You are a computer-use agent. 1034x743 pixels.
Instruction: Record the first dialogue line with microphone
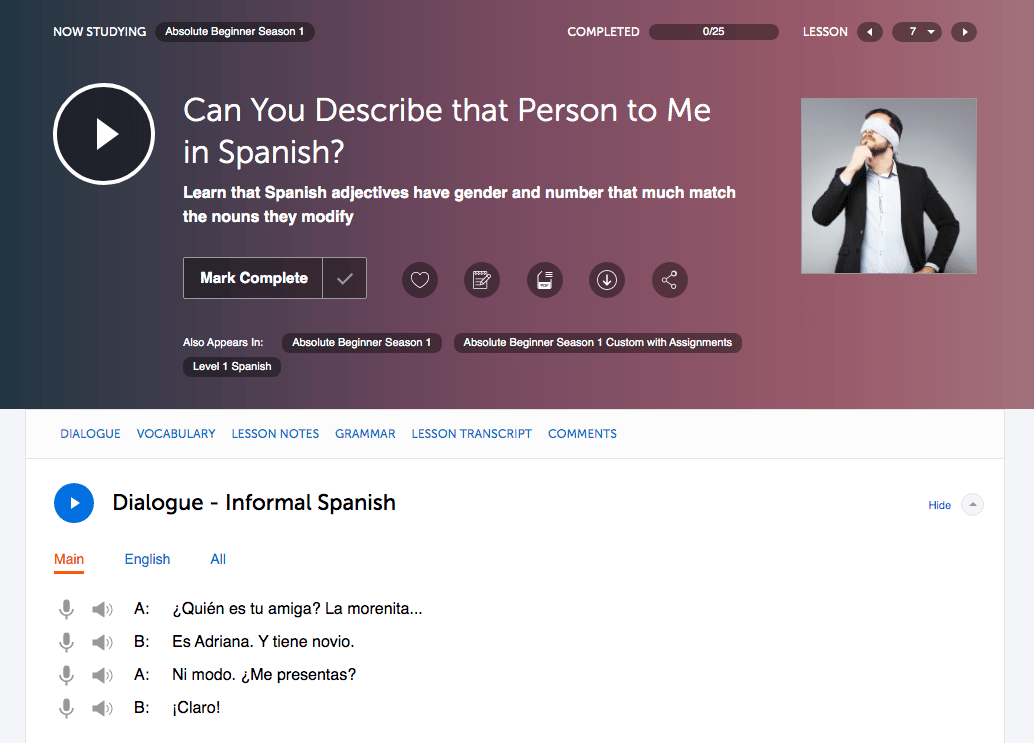(66, 609)
